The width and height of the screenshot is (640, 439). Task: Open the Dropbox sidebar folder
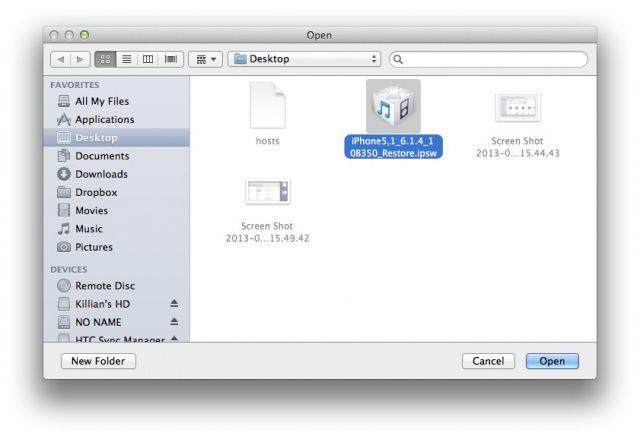[96, 192]
